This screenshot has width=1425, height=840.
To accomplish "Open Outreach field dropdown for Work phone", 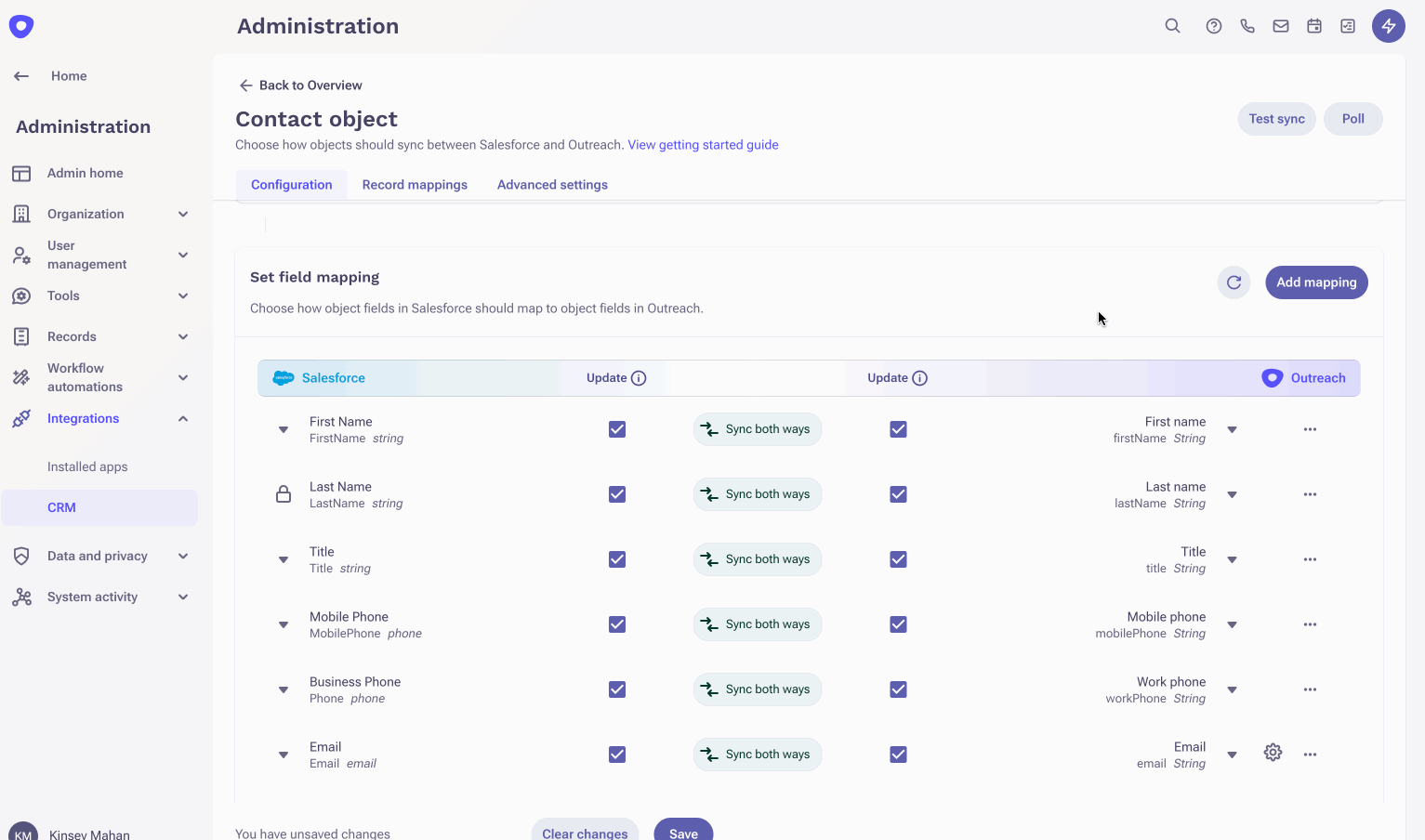I will tap(1233, 690).
